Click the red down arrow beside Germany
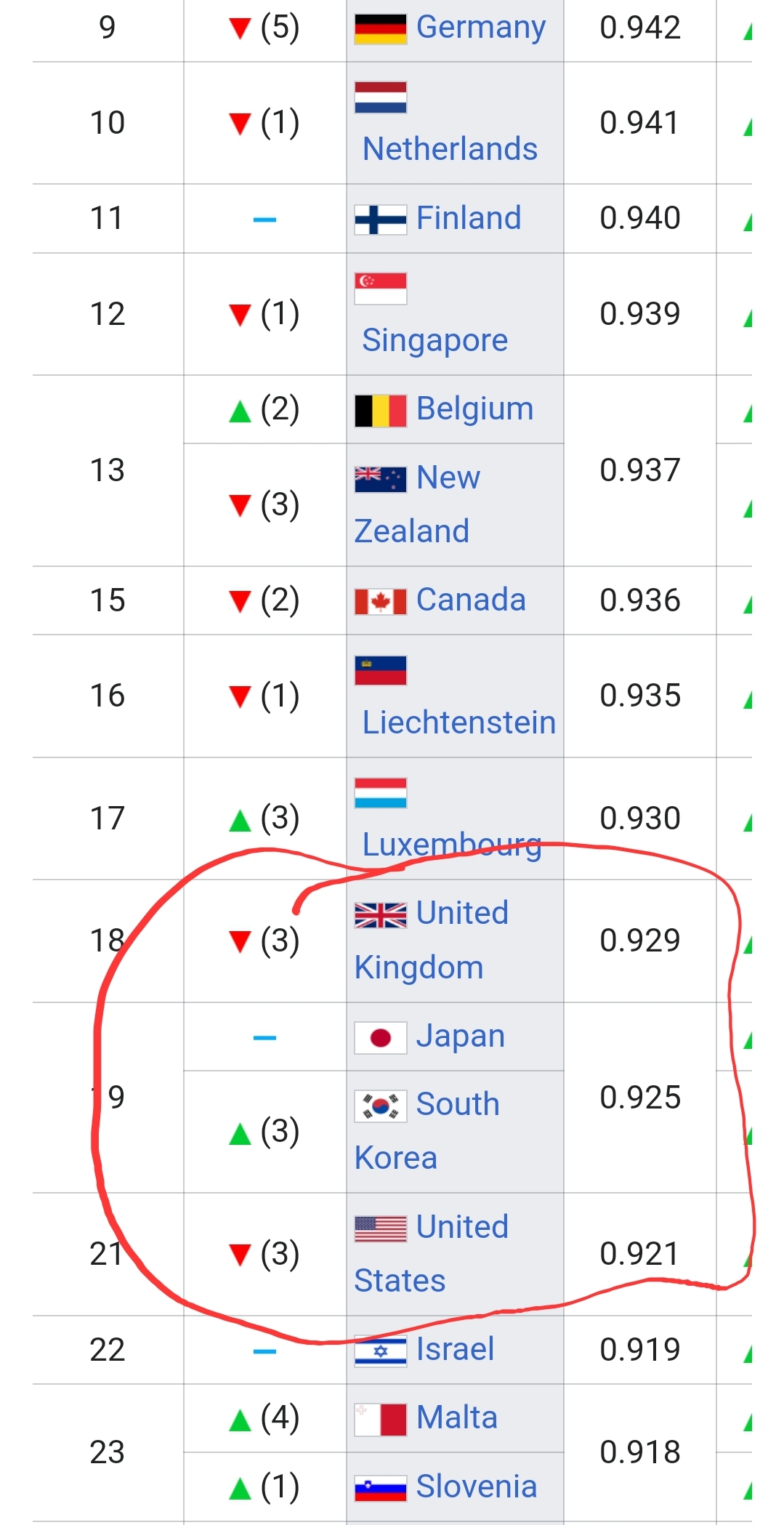This screenshot has height=1525, width=784. pos(240,29)
